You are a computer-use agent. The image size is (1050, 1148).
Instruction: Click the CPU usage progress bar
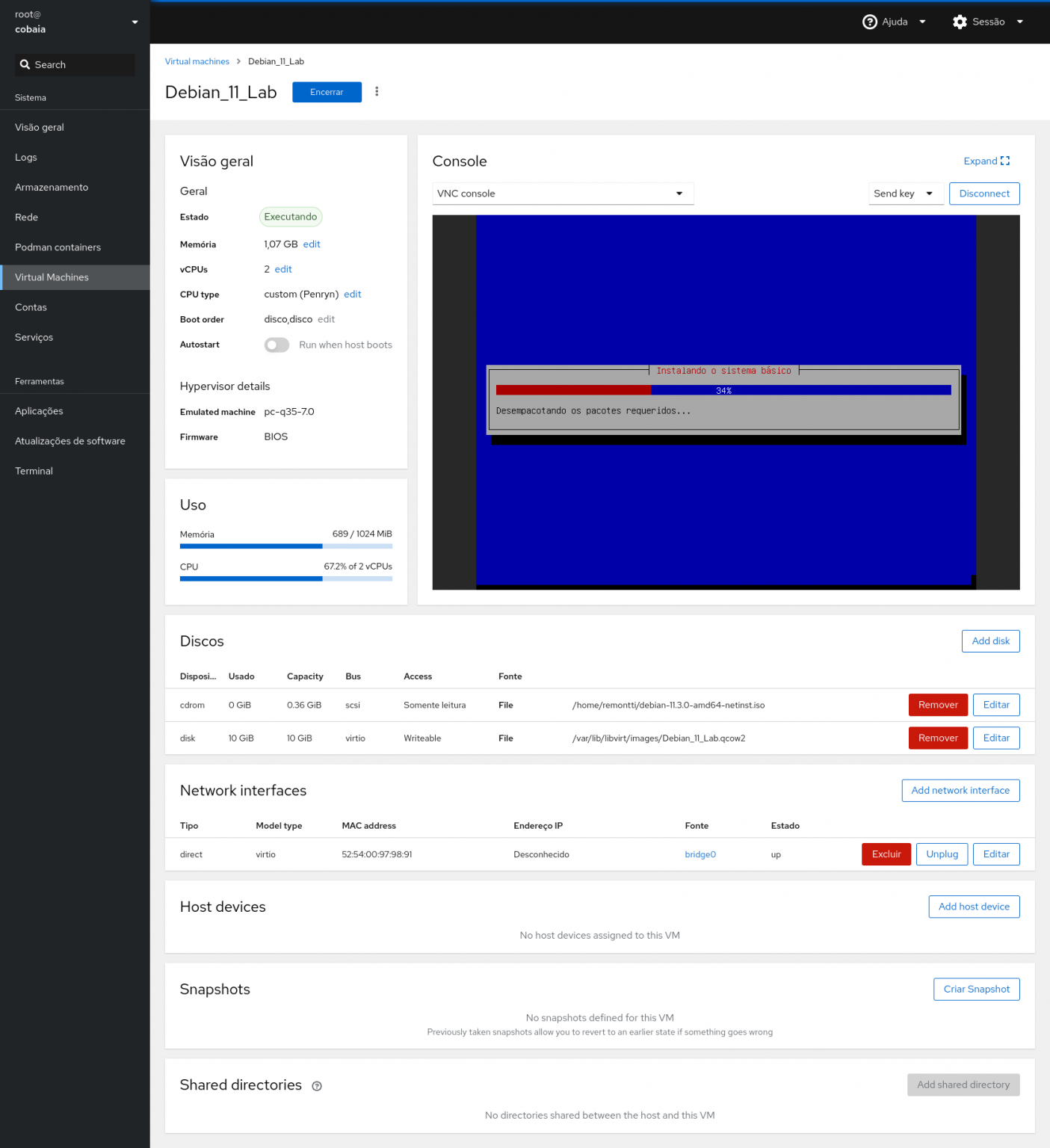tap(285, 578)
